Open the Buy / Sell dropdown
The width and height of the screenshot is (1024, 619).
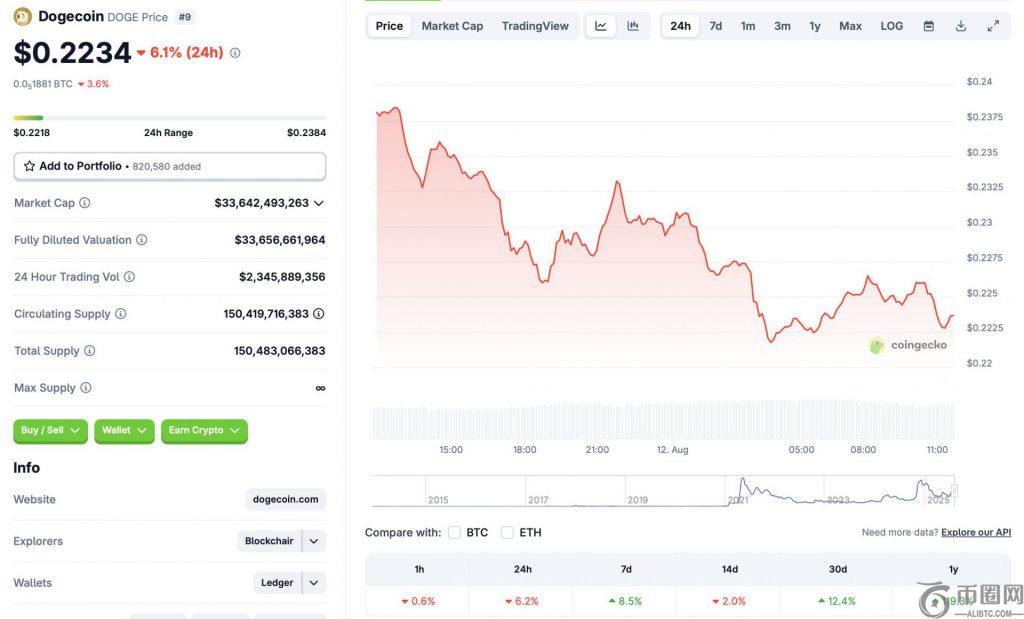click(x=50, y=431)
